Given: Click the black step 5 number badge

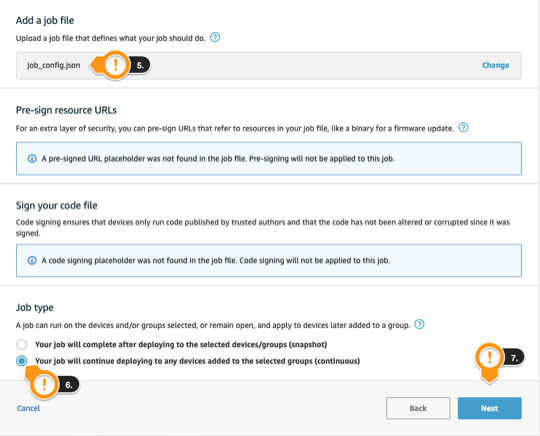Looking at the screenshot, I should pos(139,65).
